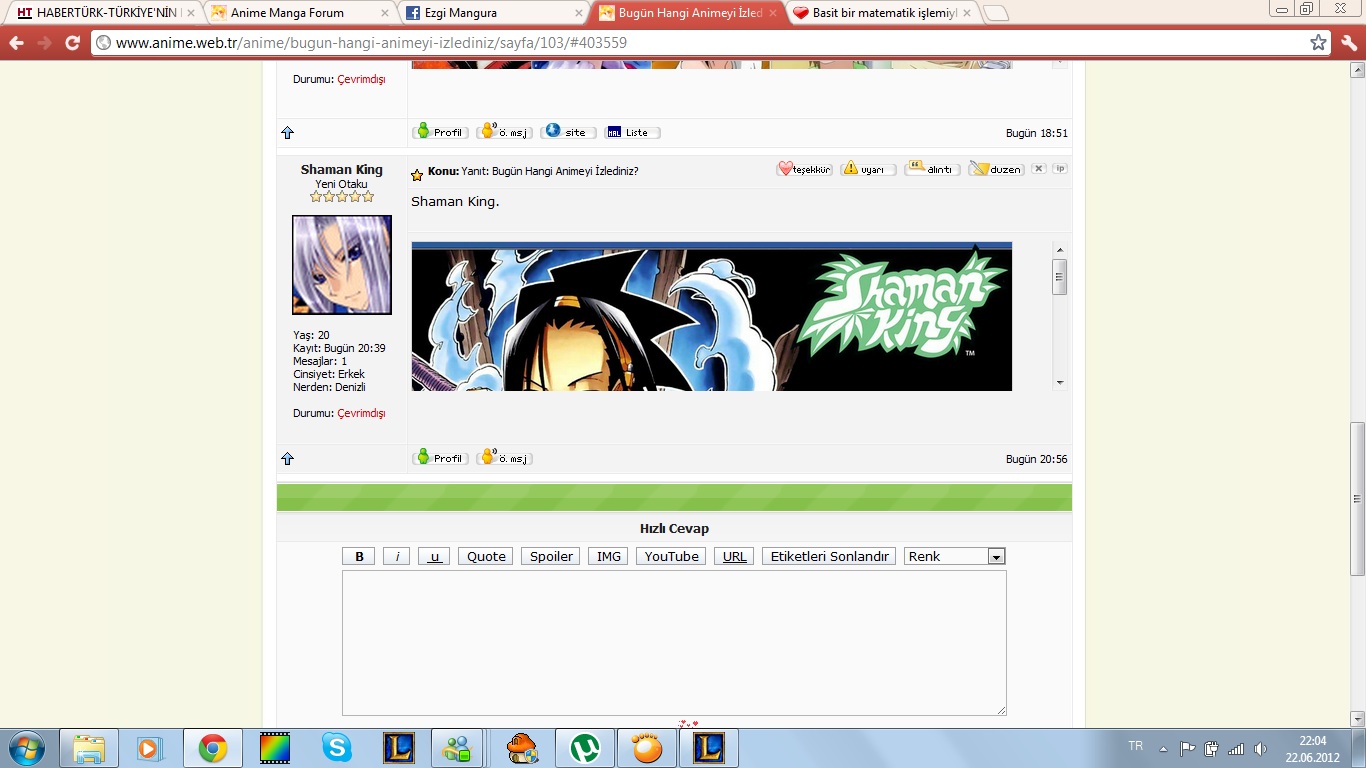The width and height of the screenshot is (1366, 768).
Task: Click the Hızlı Cevap heading
Action: (x=674, y=528)
